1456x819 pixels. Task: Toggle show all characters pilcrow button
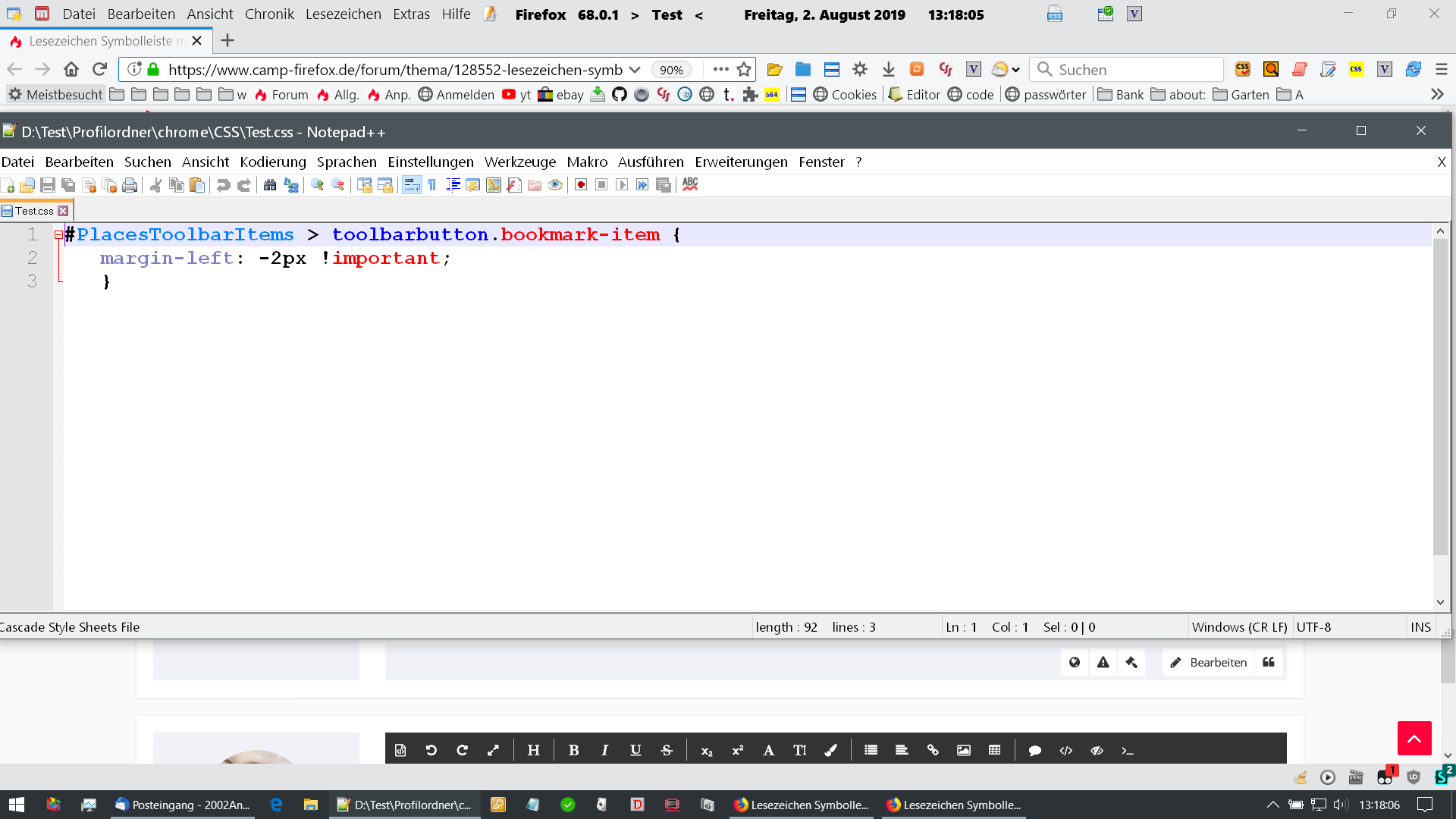click(x=432, y=185)
